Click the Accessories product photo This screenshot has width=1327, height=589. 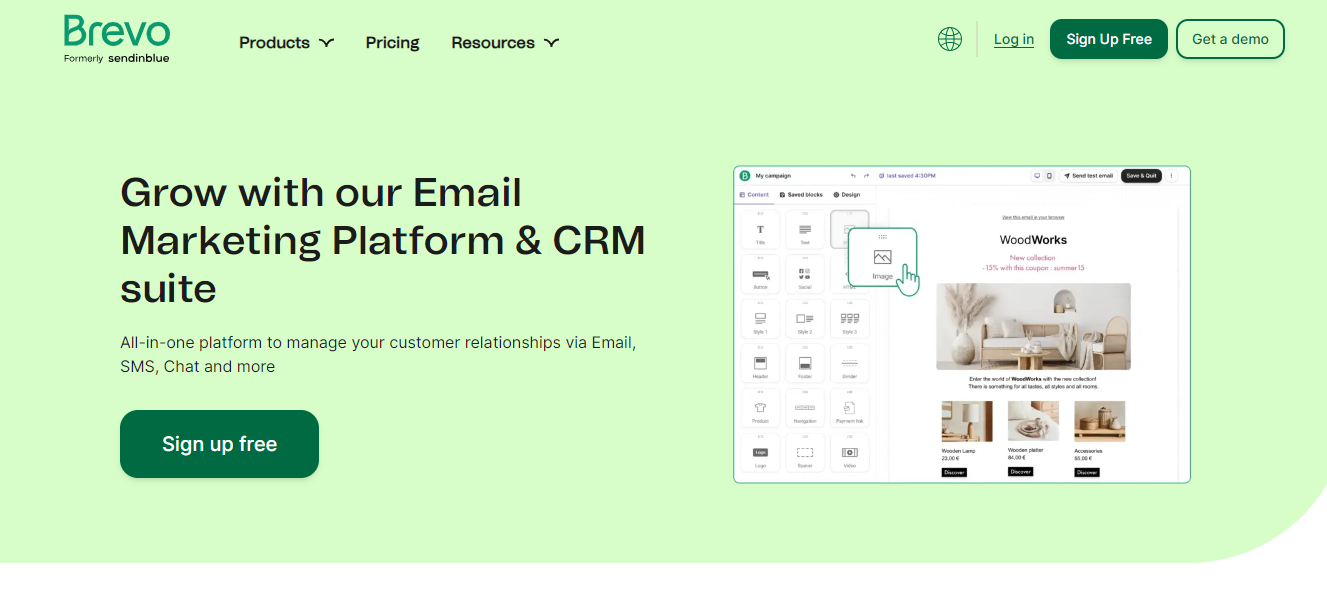coord(1100,421)
